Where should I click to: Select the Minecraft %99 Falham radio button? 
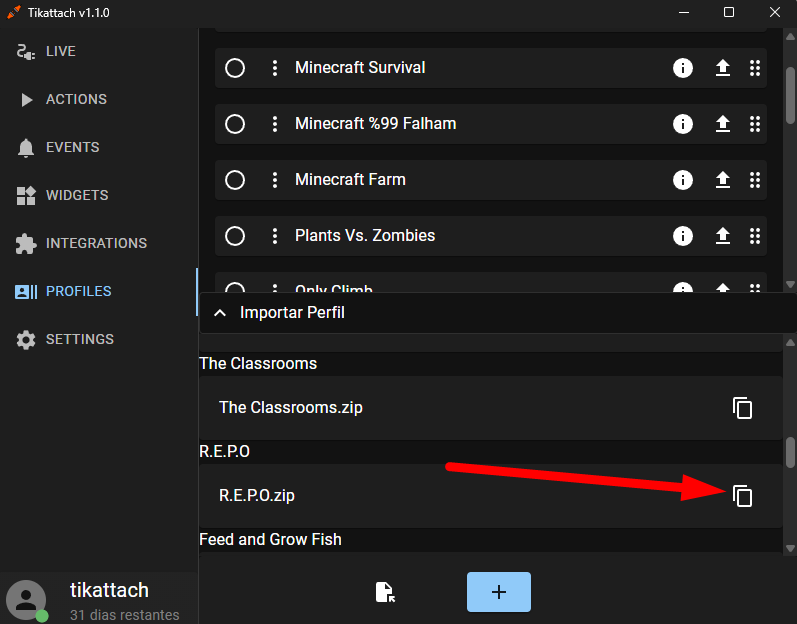(x=235, y=124)
